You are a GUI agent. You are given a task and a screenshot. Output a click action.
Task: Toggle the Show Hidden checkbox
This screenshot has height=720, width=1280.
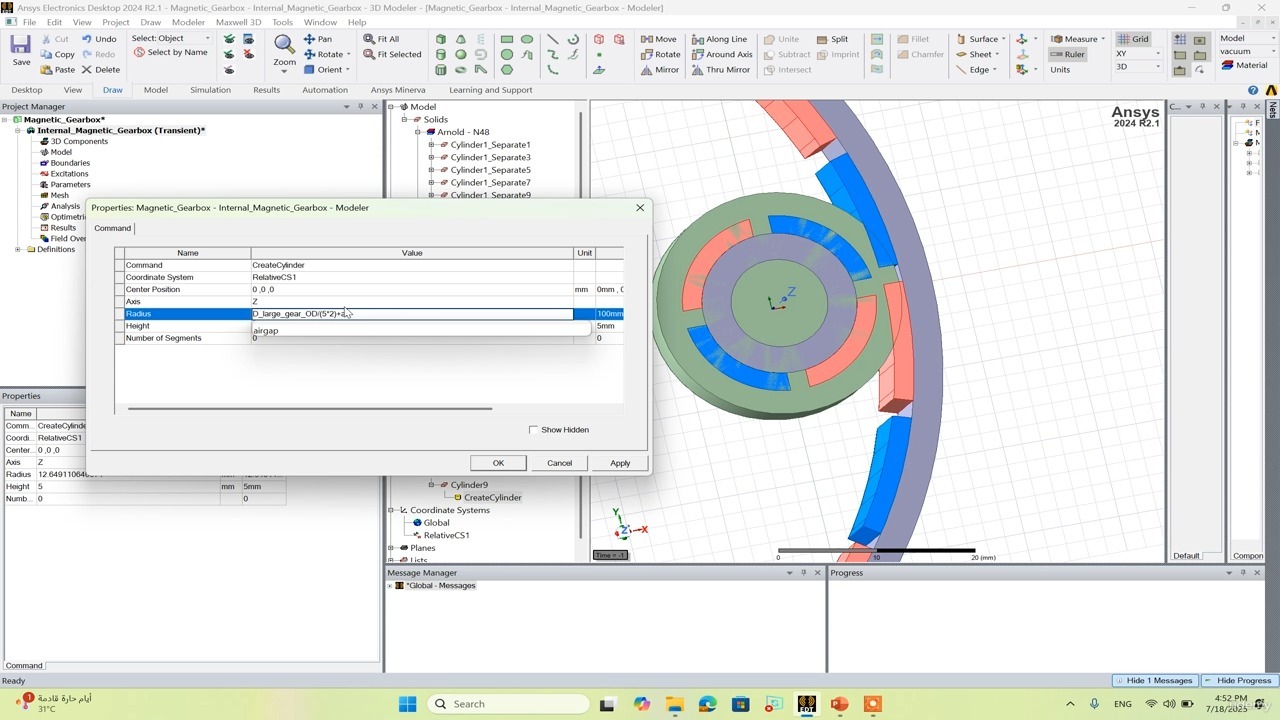[533, 430]
